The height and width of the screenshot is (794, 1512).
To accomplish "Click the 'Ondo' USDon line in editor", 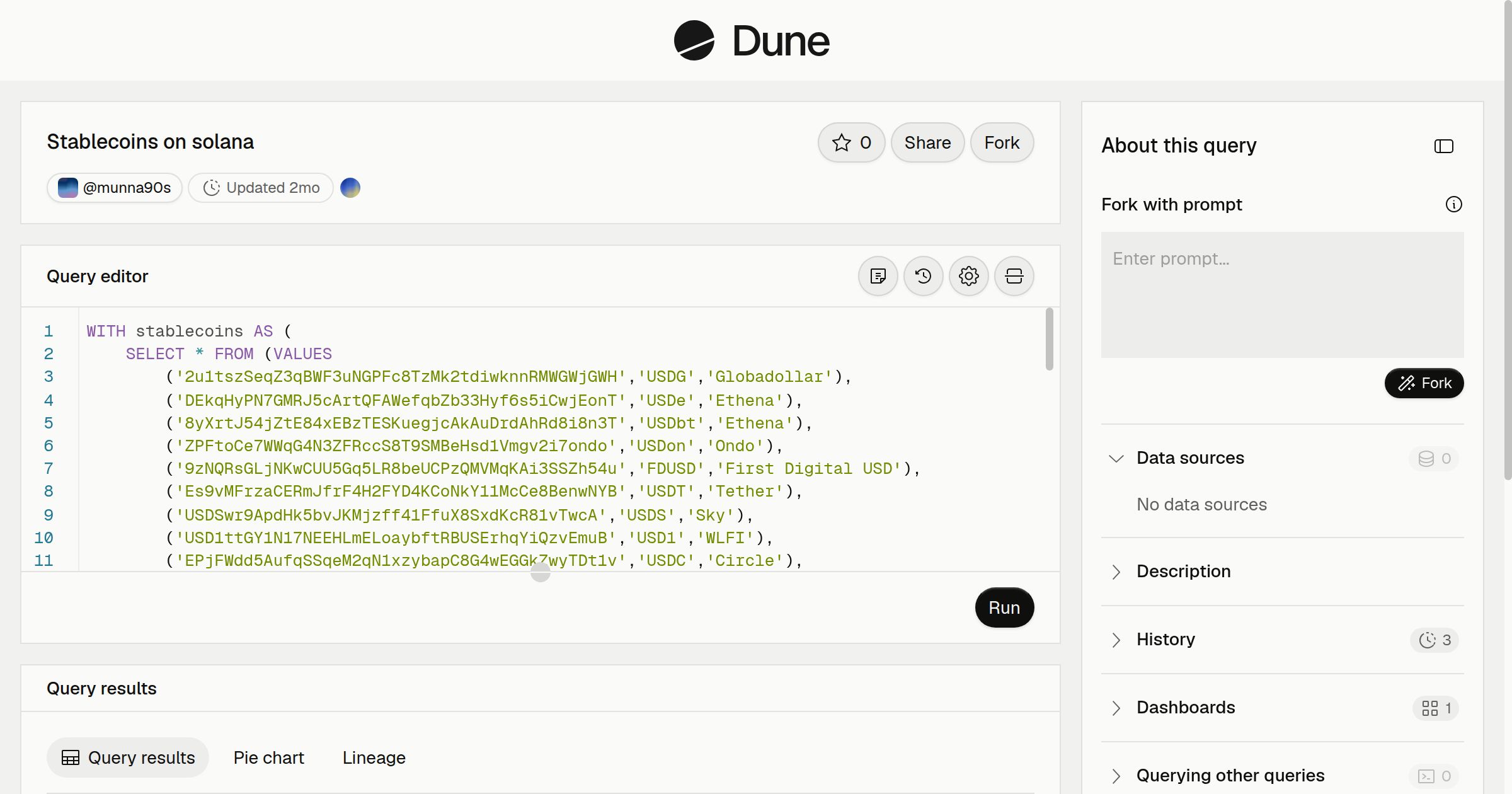I will tap(474, 446).
